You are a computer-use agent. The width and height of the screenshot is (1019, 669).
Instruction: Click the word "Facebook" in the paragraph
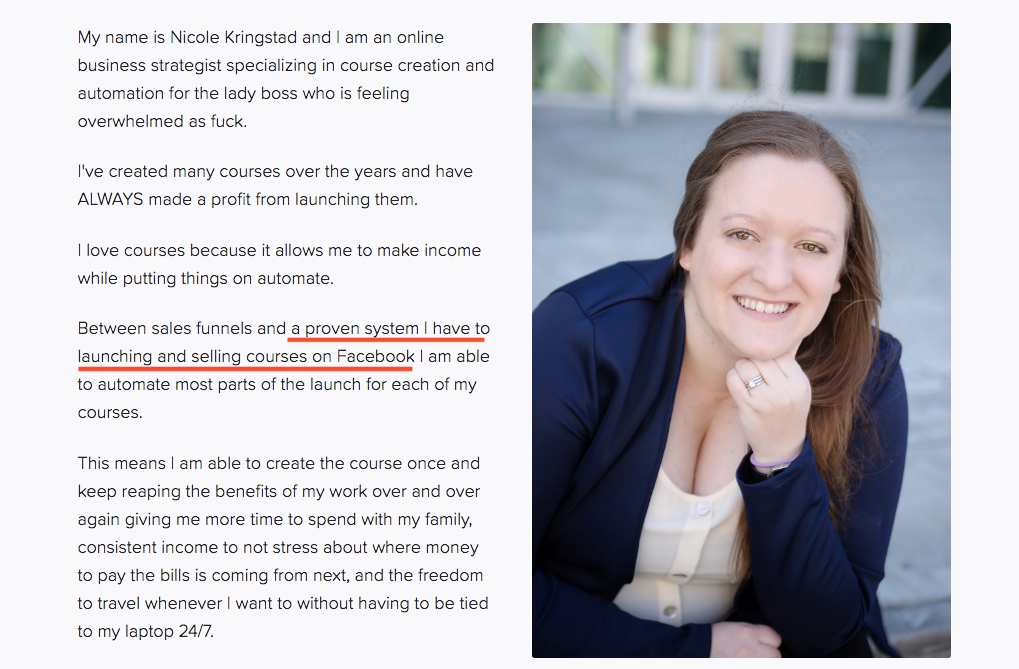point(375,356)
